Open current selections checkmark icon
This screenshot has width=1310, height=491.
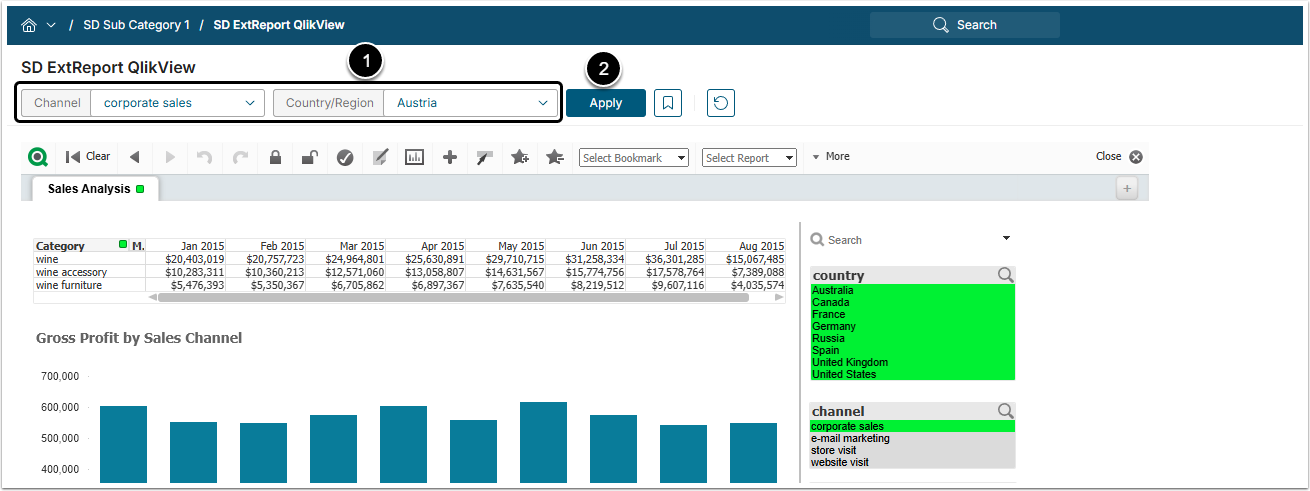(345, 157)
